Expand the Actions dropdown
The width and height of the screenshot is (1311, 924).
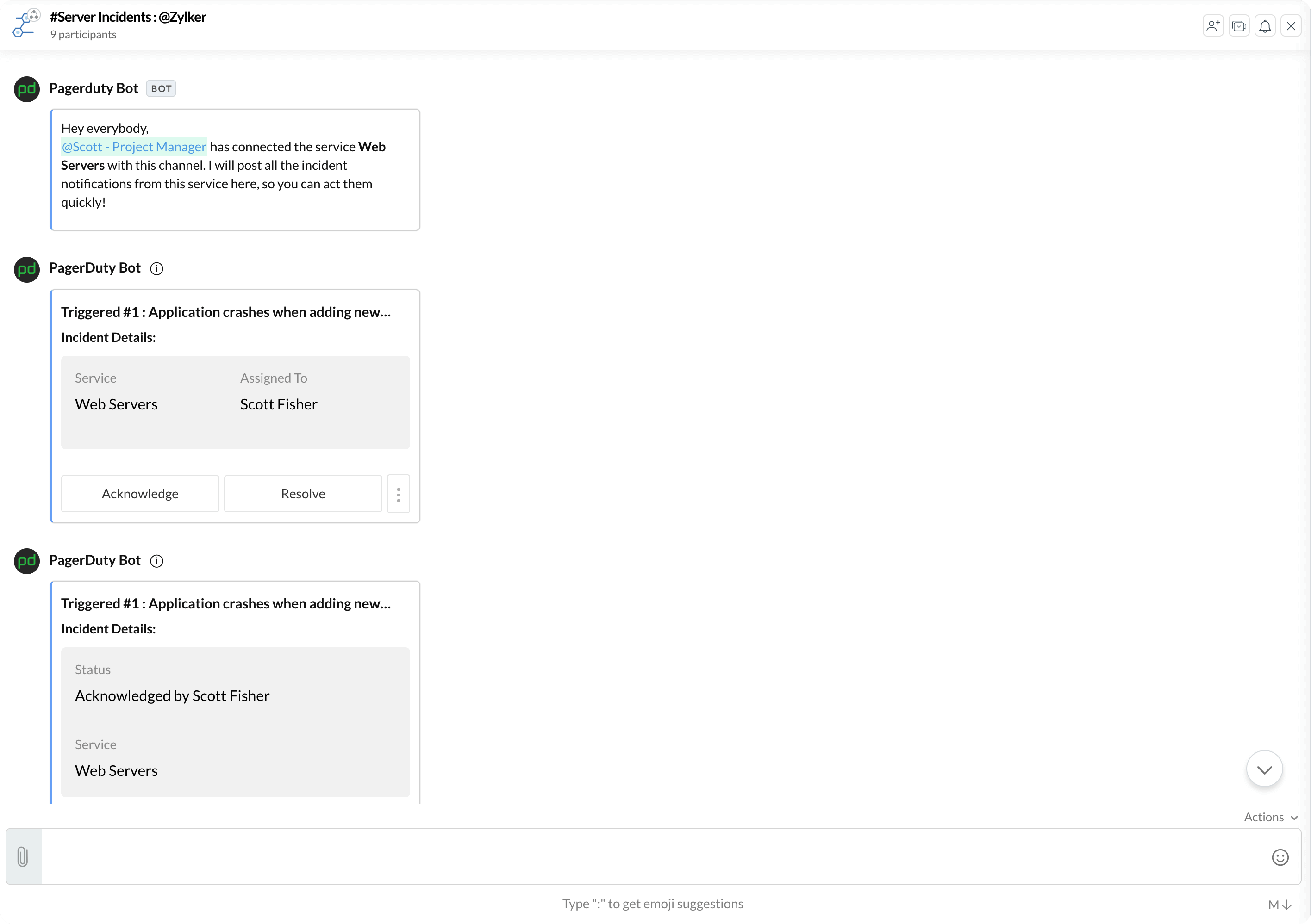pyautogui.click(x=1271, y=817)
